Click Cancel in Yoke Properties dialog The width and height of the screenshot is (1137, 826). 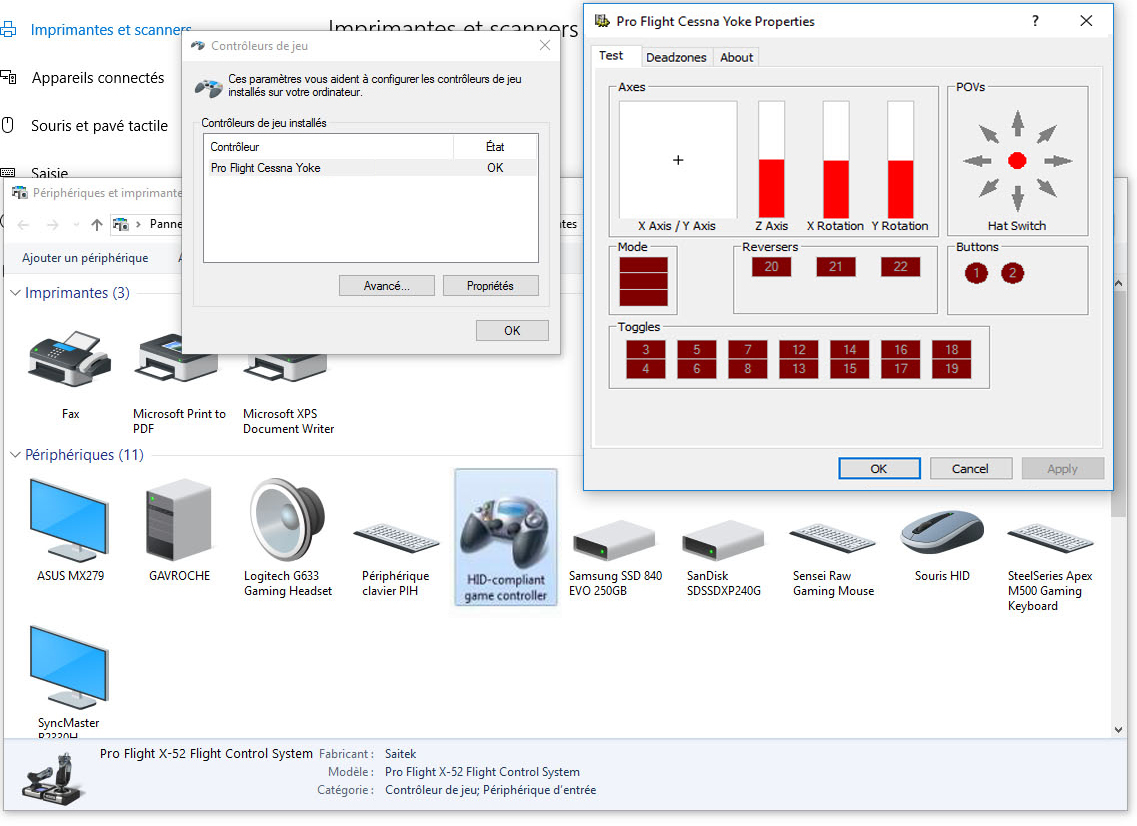pos(970,468)
